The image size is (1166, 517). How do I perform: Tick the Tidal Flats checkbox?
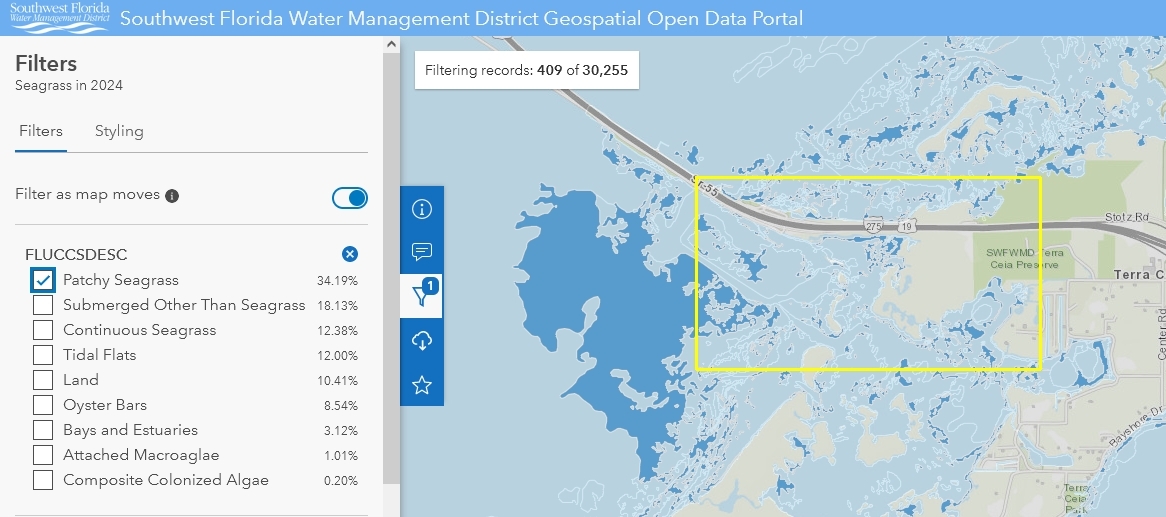[x=43, y=355]
